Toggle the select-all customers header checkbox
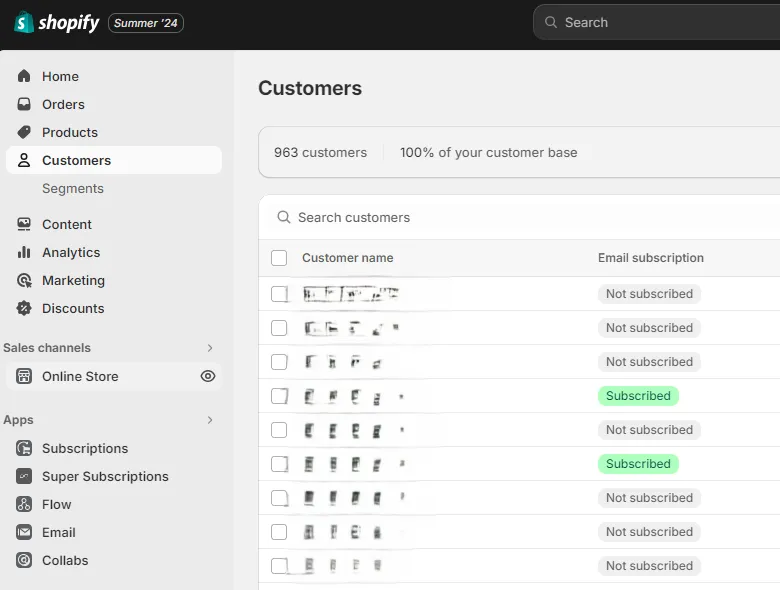The height and width of the screenshot is (590, 780). point(279,258)
